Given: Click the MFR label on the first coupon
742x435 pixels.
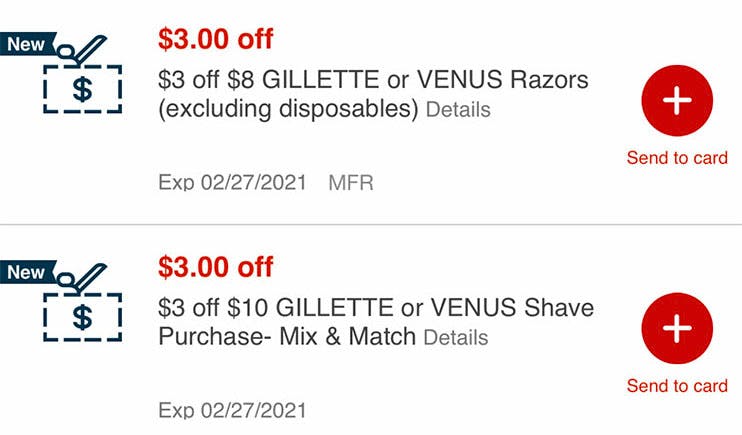Looking at the screenshot, I should (351, 183).
